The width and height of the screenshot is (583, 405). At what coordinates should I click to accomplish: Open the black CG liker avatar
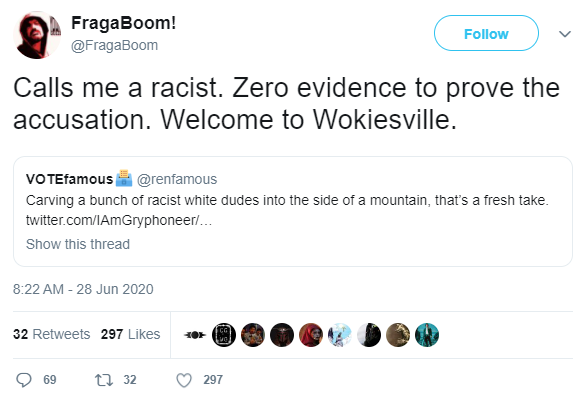[x=224, y=335]
